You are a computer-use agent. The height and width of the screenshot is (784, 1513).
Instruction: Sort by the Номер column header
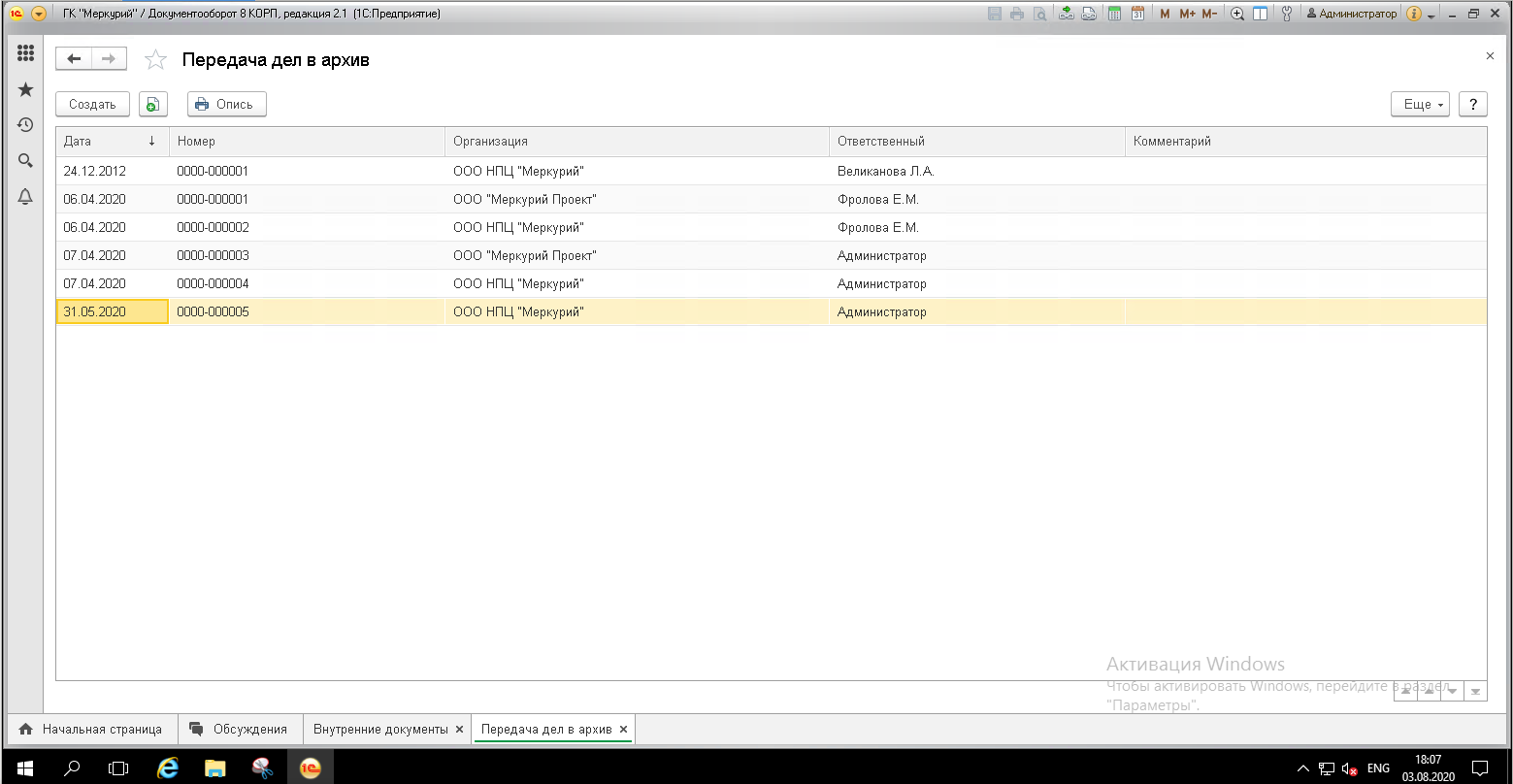tap(307, 142)
